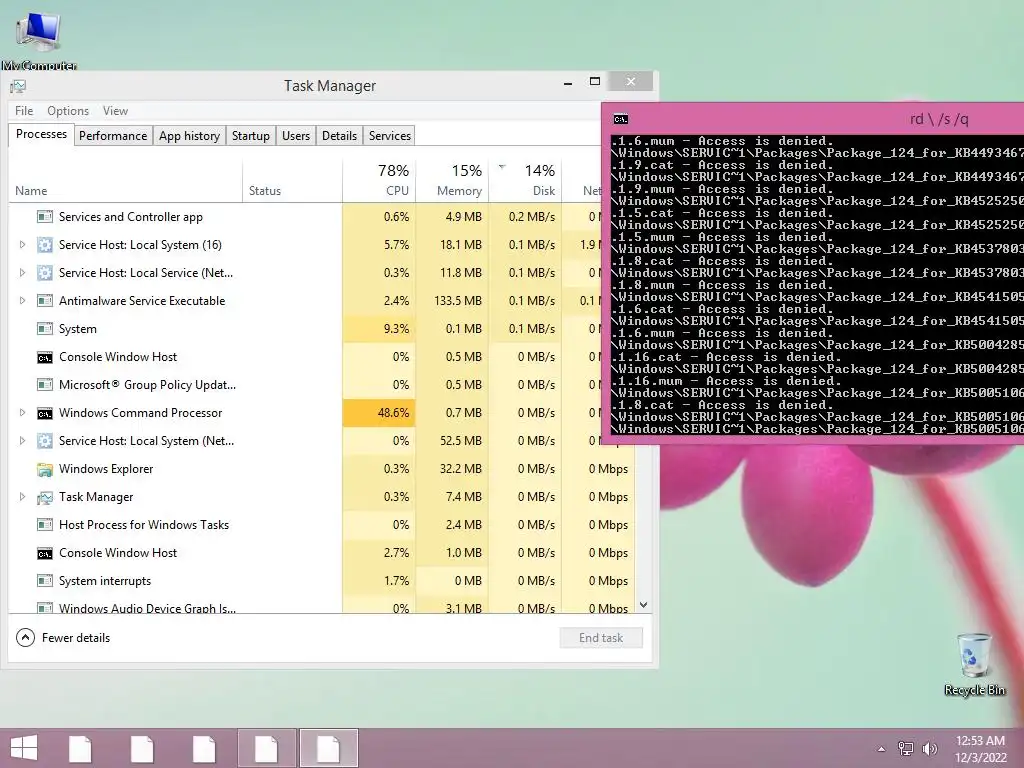Image resolution: width=1024 pixels, height=768 pixels.
Task: Switch to the App history tab
Action: 189,136
